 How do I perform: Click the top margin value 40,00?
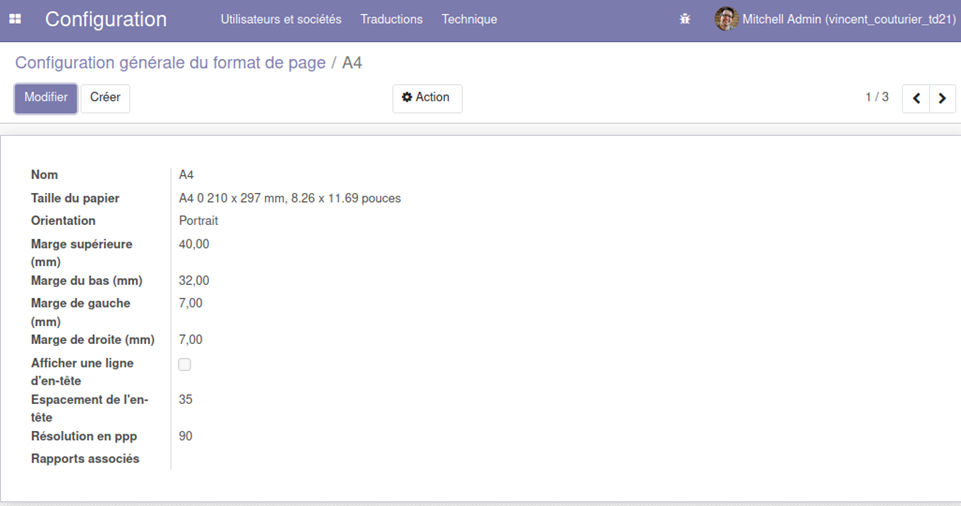coord(194,244)
